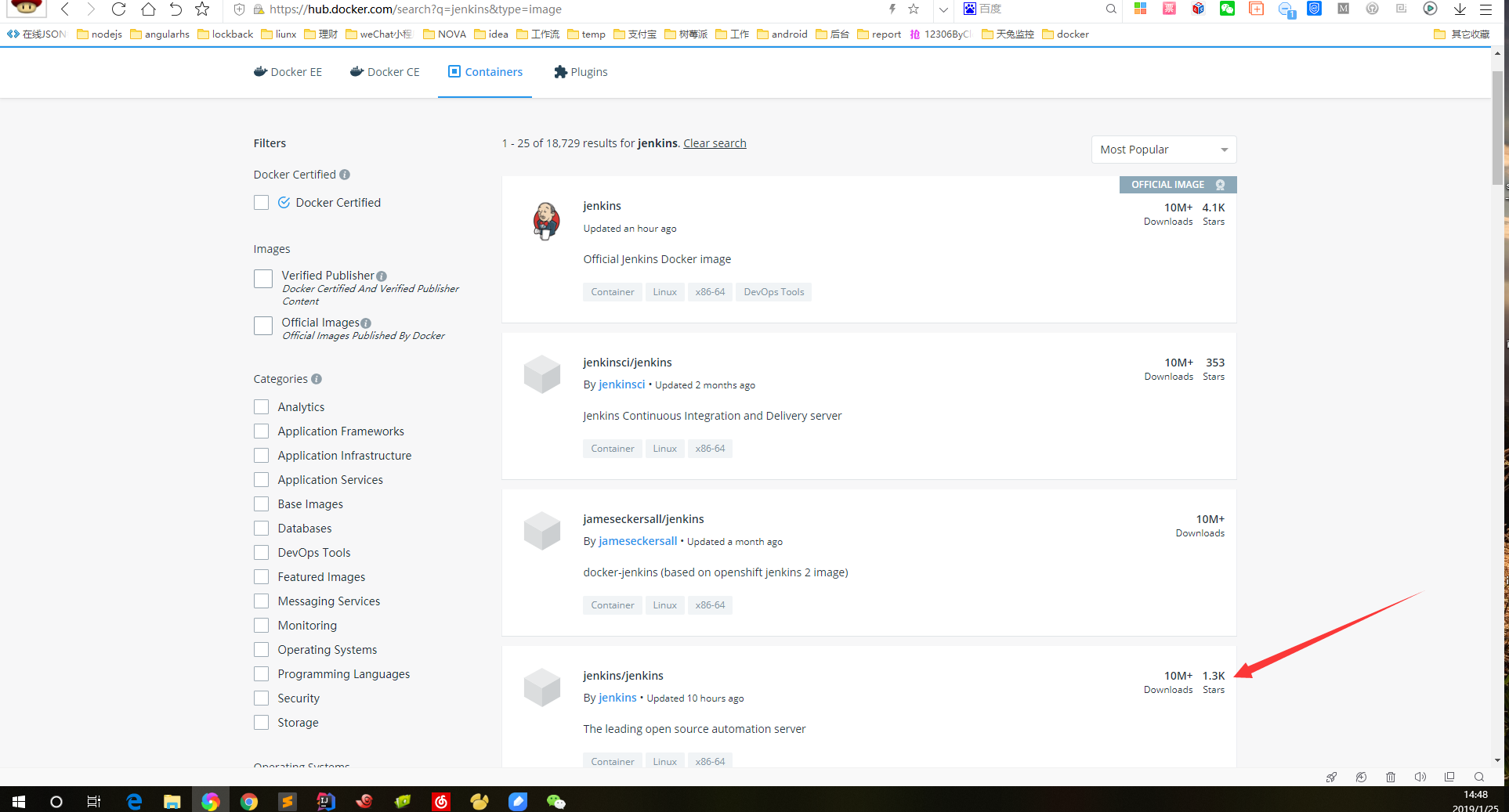Click the Docker Certified info icon

click(x=345, y=175)
